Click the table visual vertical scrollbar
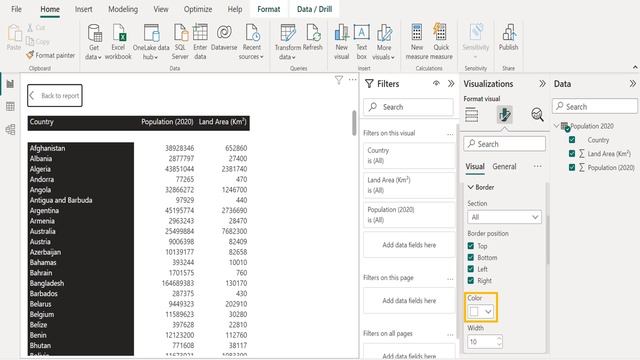Screen dimensions: 640x360 coord(354,123)
